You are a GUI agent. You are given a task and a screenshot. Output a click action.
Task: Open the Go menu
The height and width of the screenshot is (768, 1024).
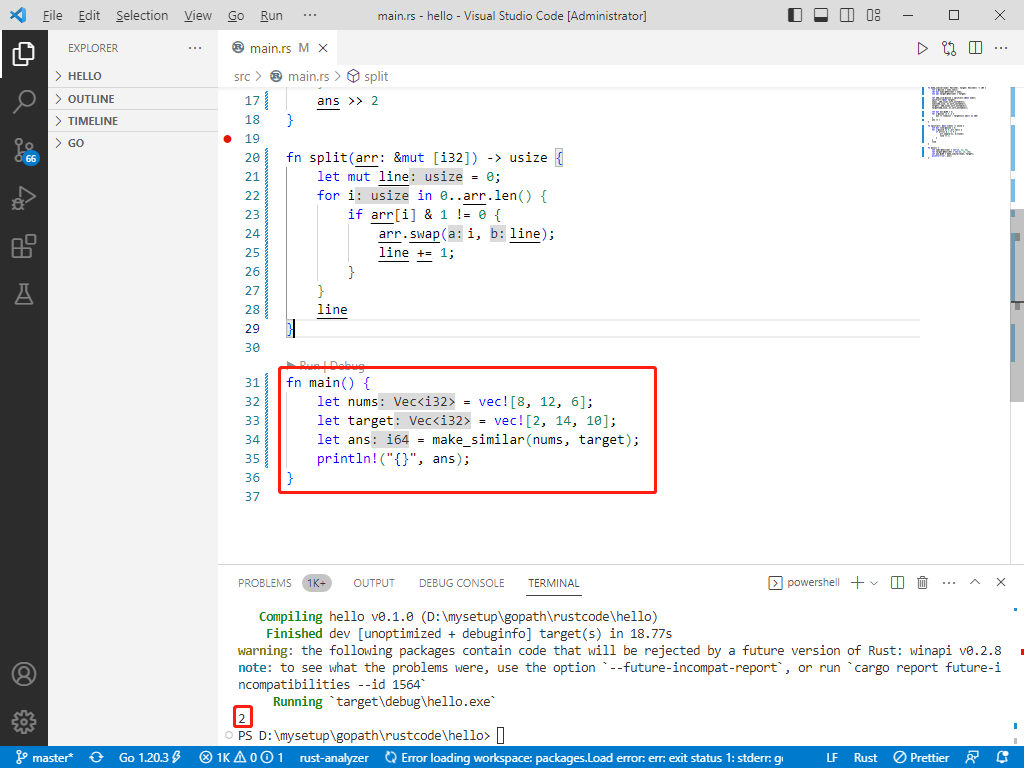[x=236, y=15]
